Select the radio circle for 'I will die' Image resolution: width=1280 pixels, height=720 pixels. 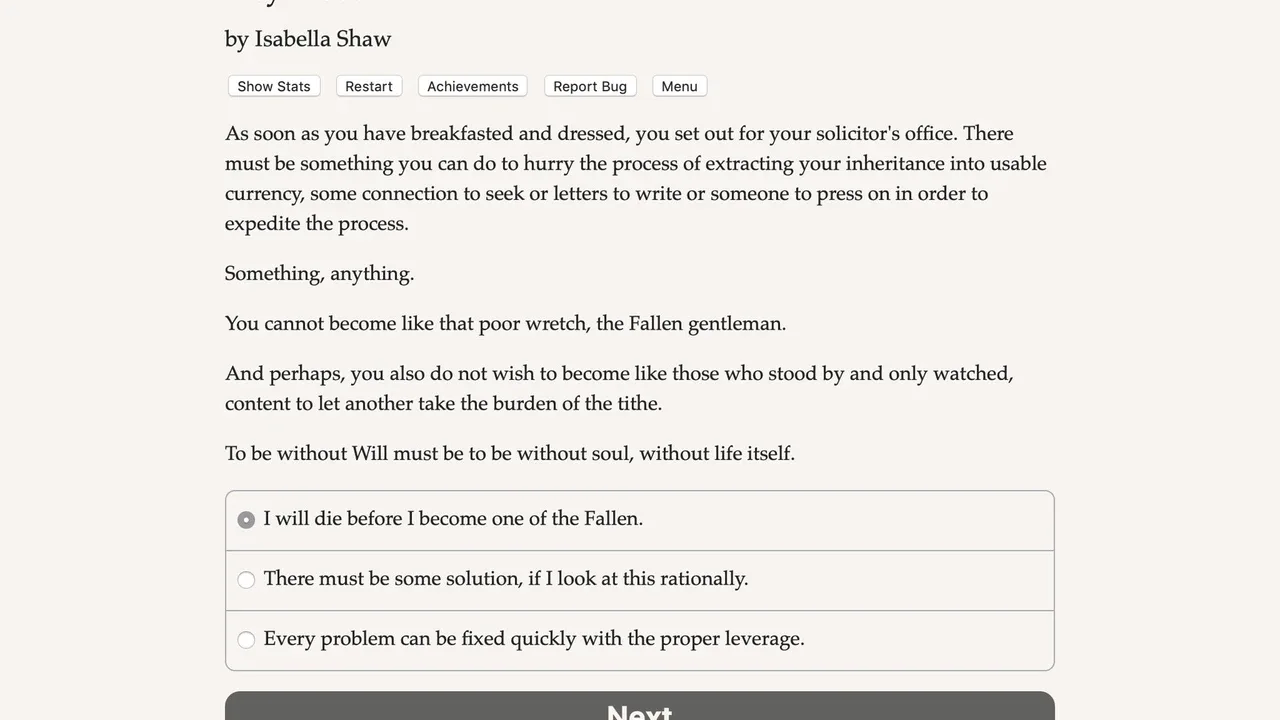246,520
